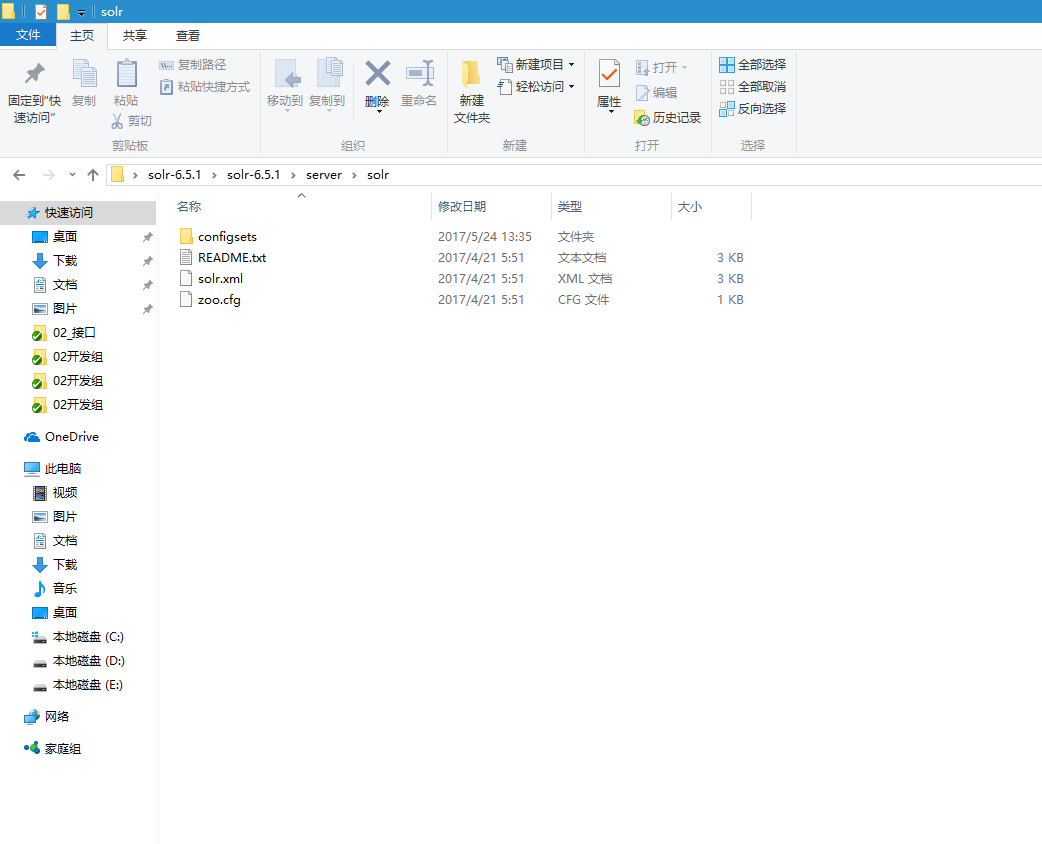The width and height of the screenshot is (1042, 844).
Task: Click the Delete (删除) X icon
Action: tap(377, 74)
